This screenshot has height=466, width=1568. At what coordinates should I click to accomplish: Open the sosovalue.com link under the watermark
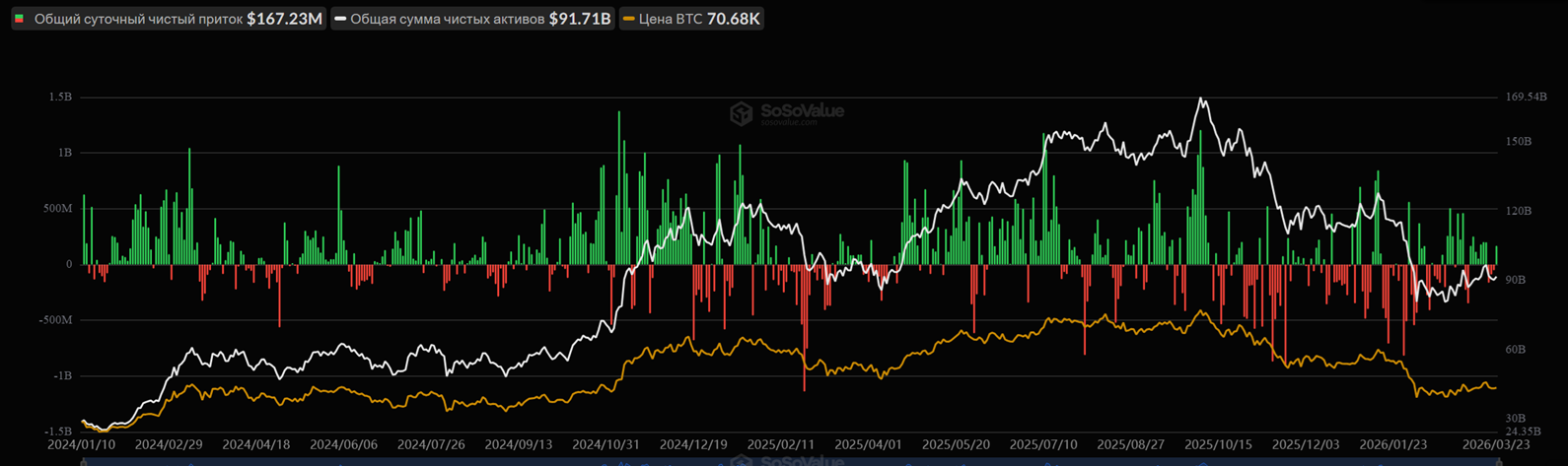coord(788,122)
